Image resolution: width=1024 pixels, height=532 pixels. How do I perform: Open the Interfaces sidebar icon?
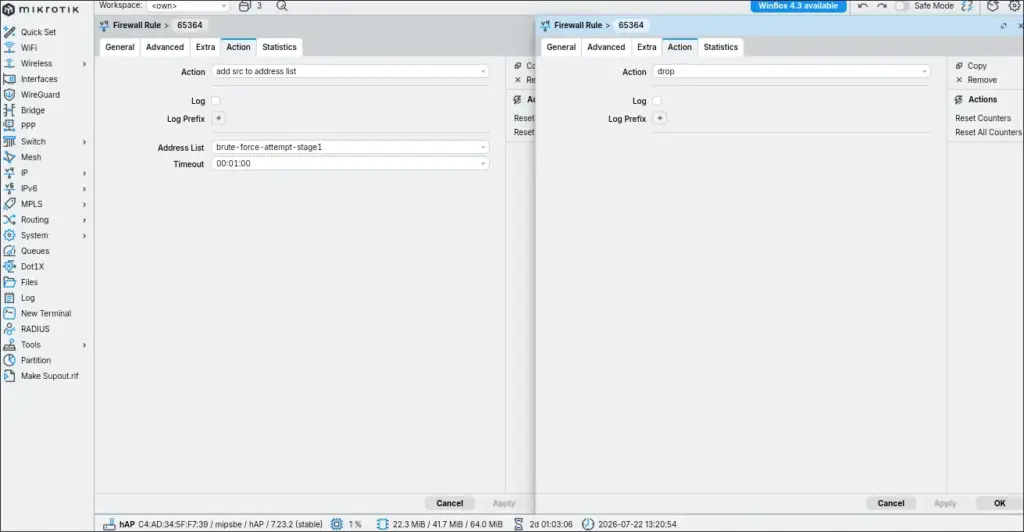(x=10, y=79)
